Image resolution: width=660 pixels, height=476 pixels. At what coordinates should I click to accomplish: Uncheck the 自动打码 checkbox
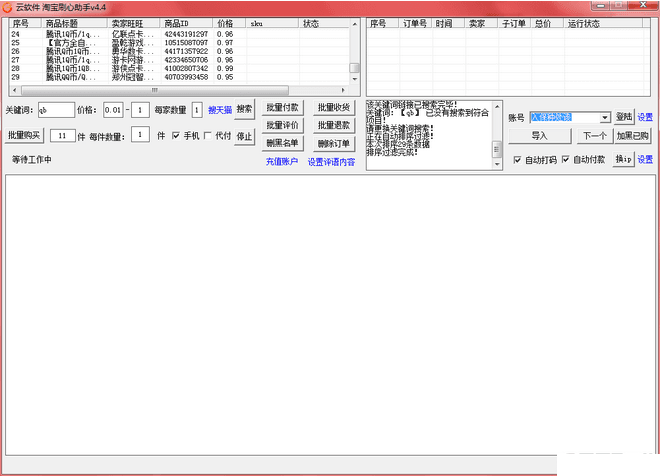(x=517, y=159)
